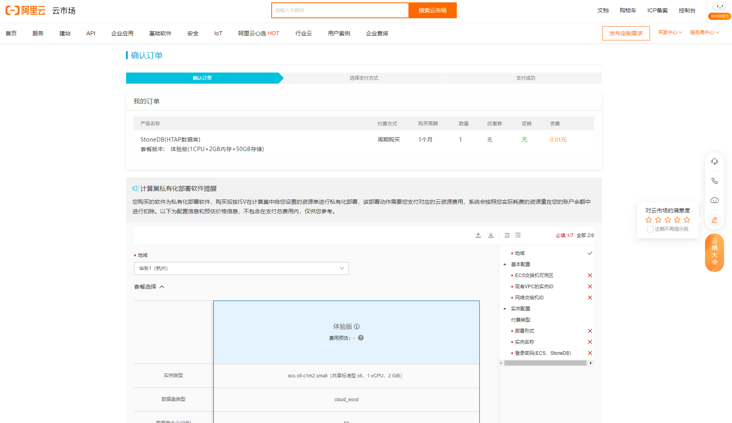Rate satisfaction with the first star
This screenshot has height=423, width=732.
click(x=650, y=220)
